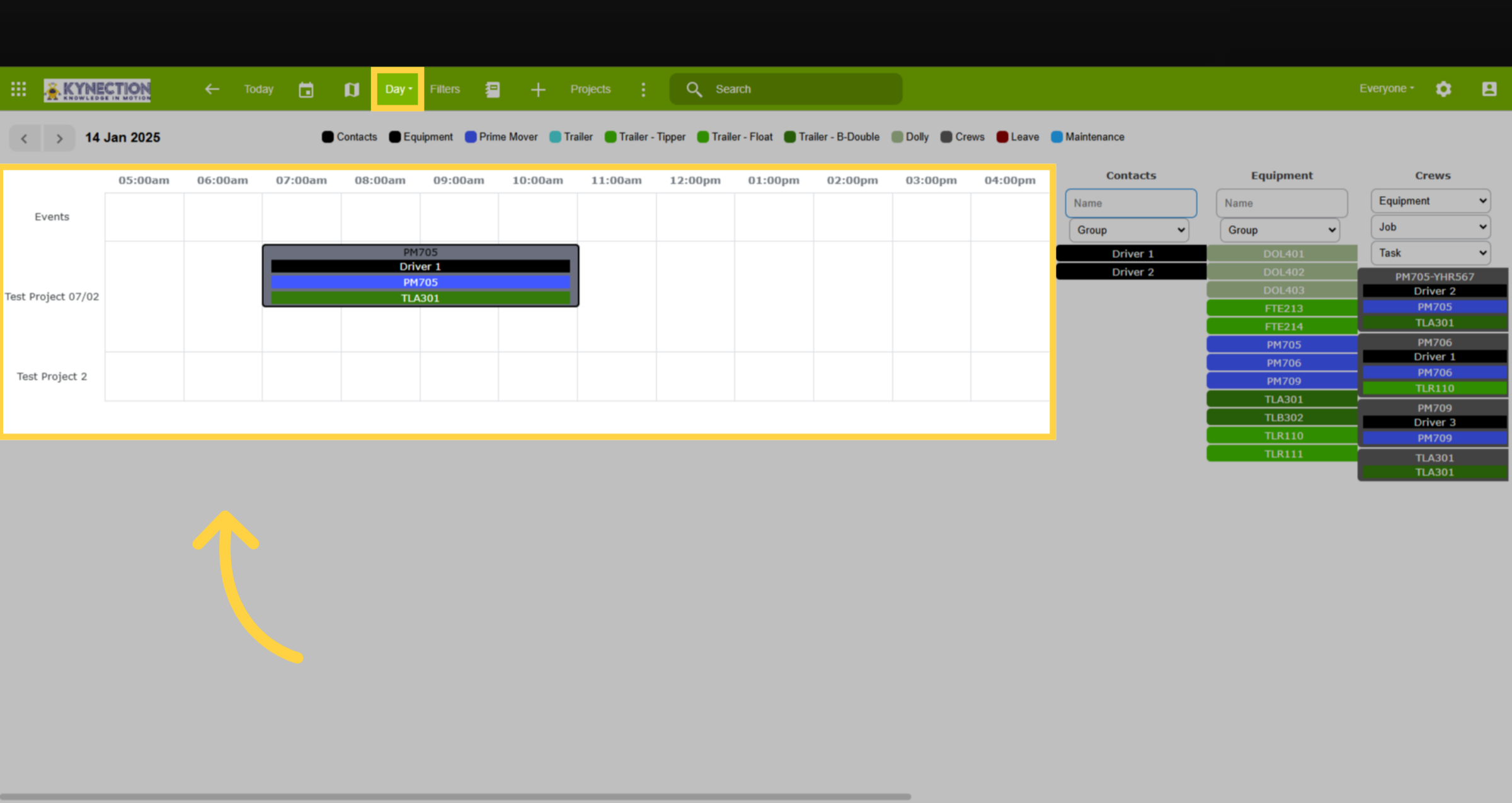Click the search magnifier icon
1512x803 pixels.
click(694, 90)
